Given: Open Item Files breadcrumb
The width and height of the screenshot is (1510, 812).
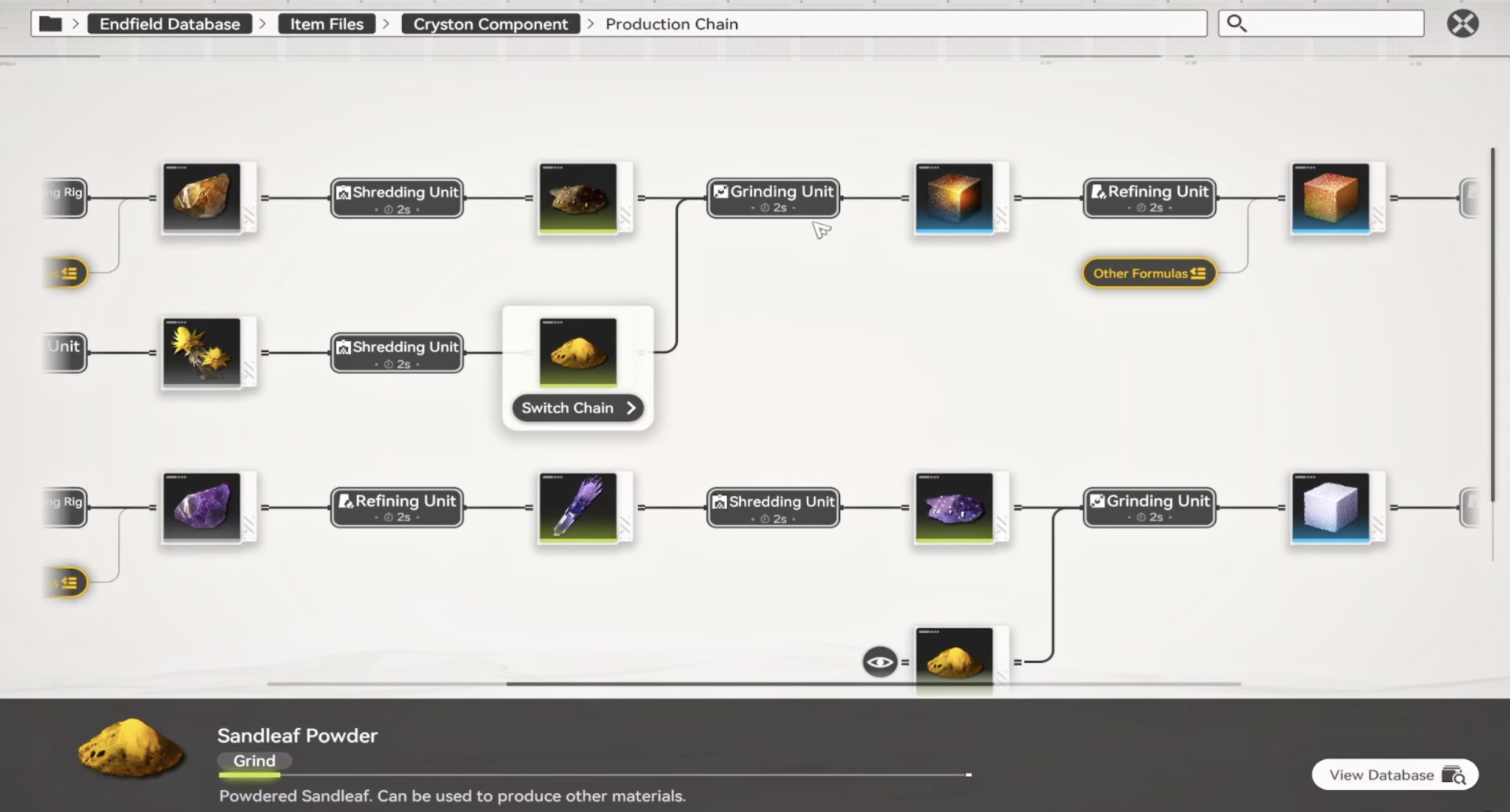Looking at the screenshot, I should point(326,24).
